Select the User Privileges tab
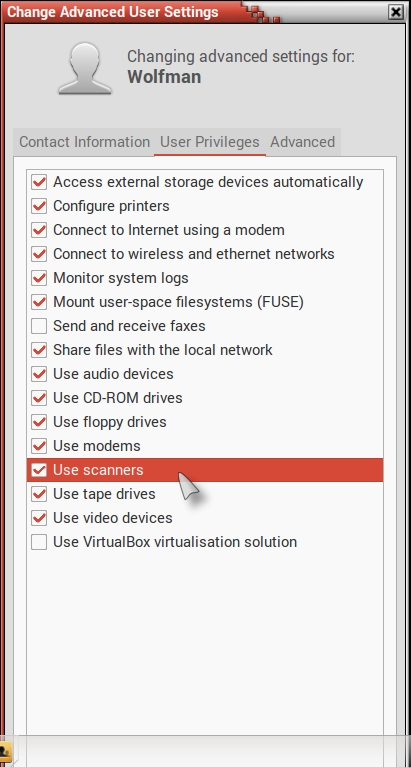 coord(210,142)
